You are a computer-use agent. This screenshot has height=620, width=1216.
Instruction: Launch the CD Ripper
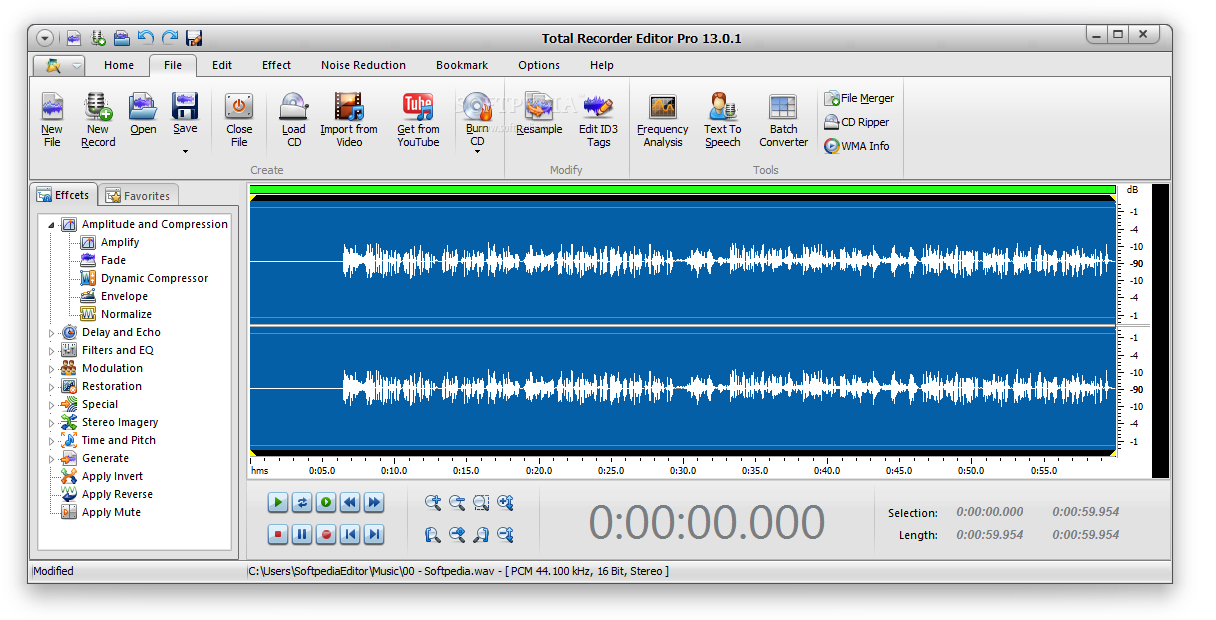(x=857, y=122)
